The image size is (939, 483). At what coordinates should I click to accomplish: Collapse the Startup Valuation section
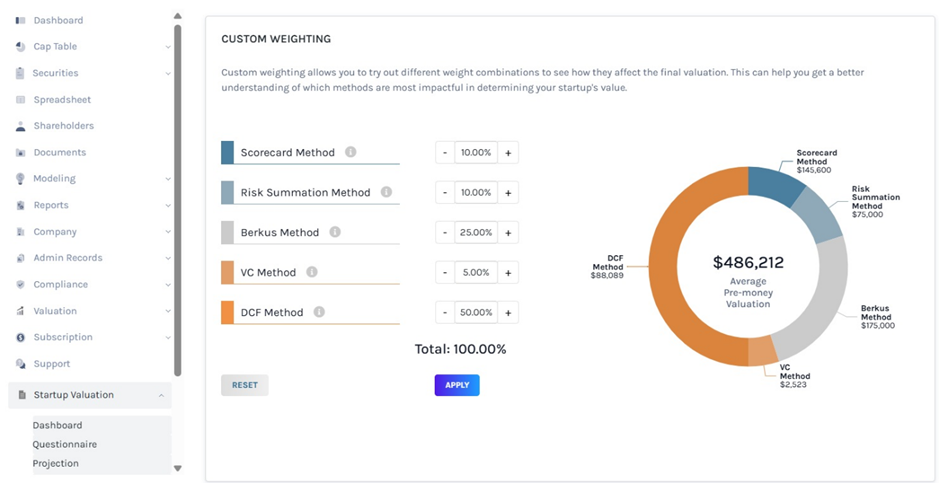[x=161, y=395]
